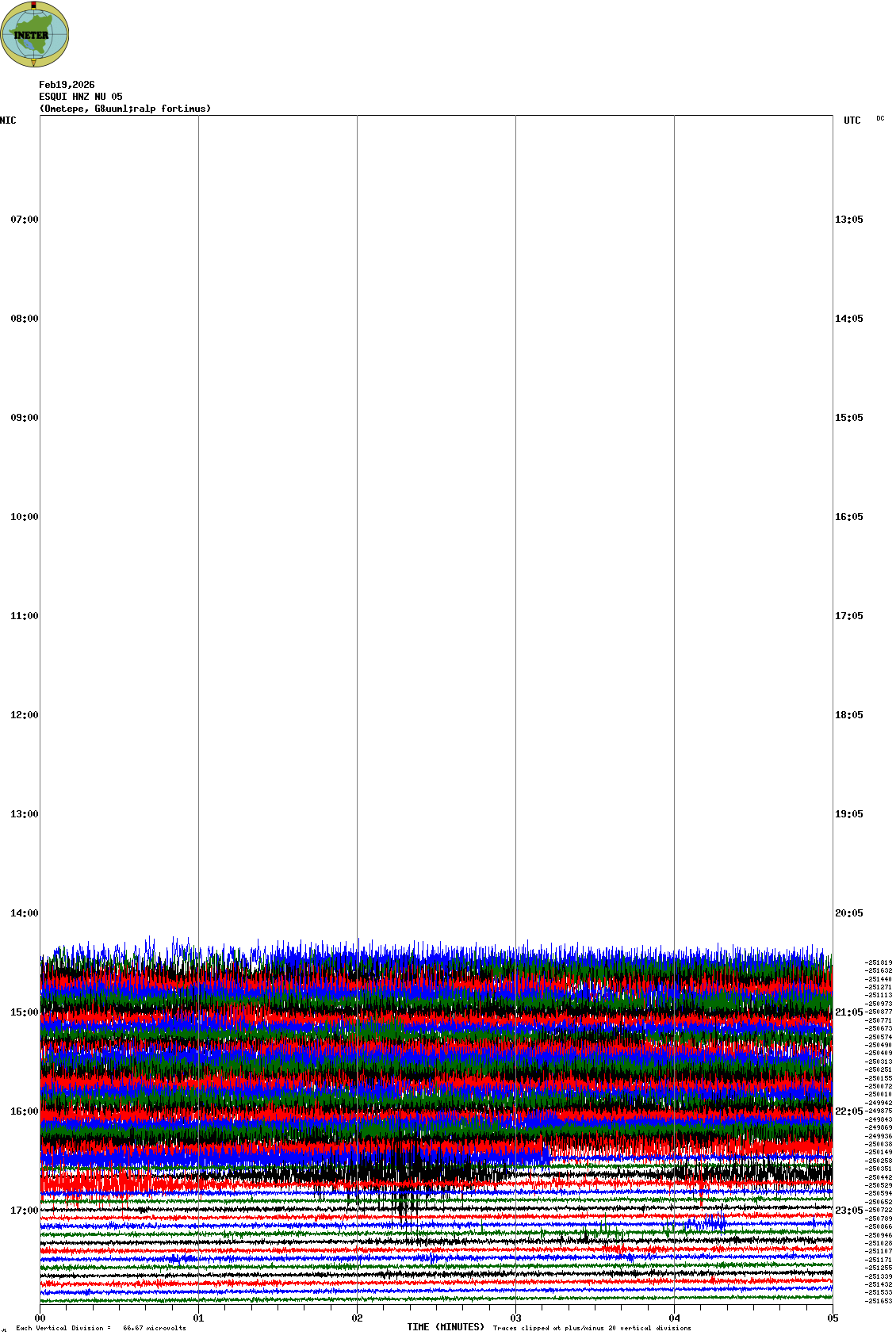Select the ESQUI HNZ NU 05 station title

coord(81,97)
